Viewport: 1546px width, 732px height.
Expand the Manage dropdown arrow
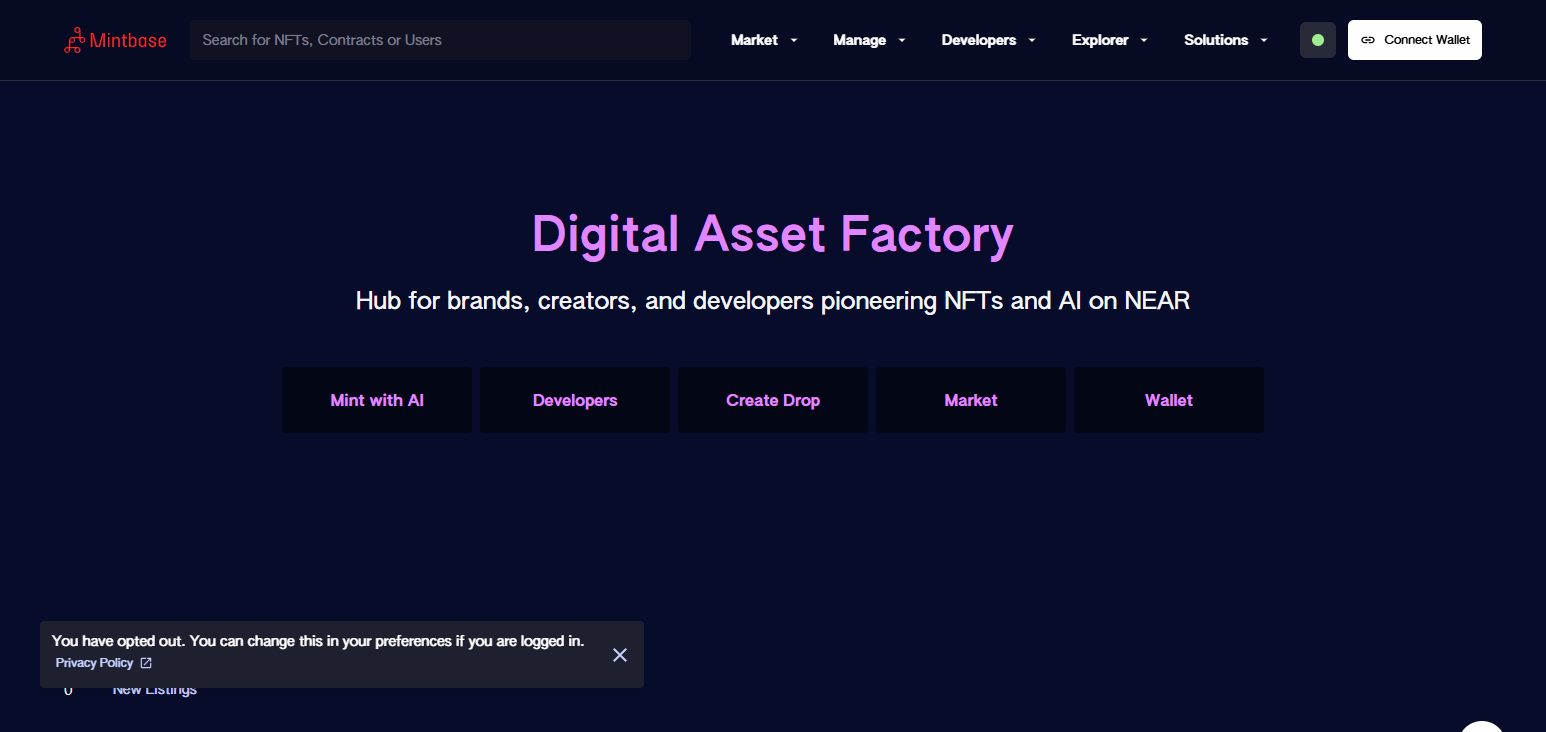point(902,41)
